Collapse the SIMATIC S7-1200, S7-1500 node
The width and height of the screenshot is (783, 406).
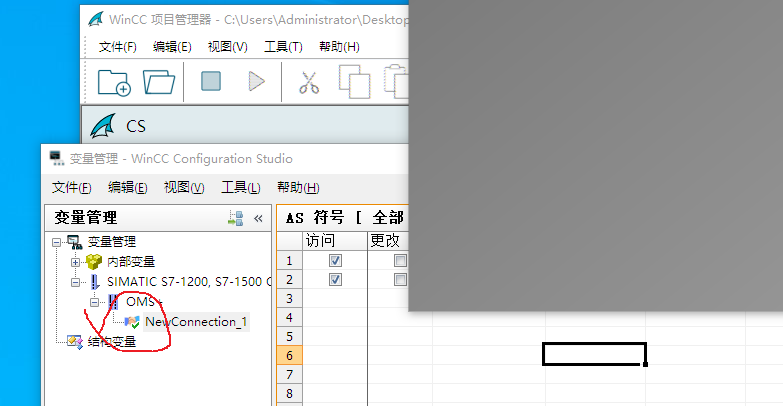point(75,282)
